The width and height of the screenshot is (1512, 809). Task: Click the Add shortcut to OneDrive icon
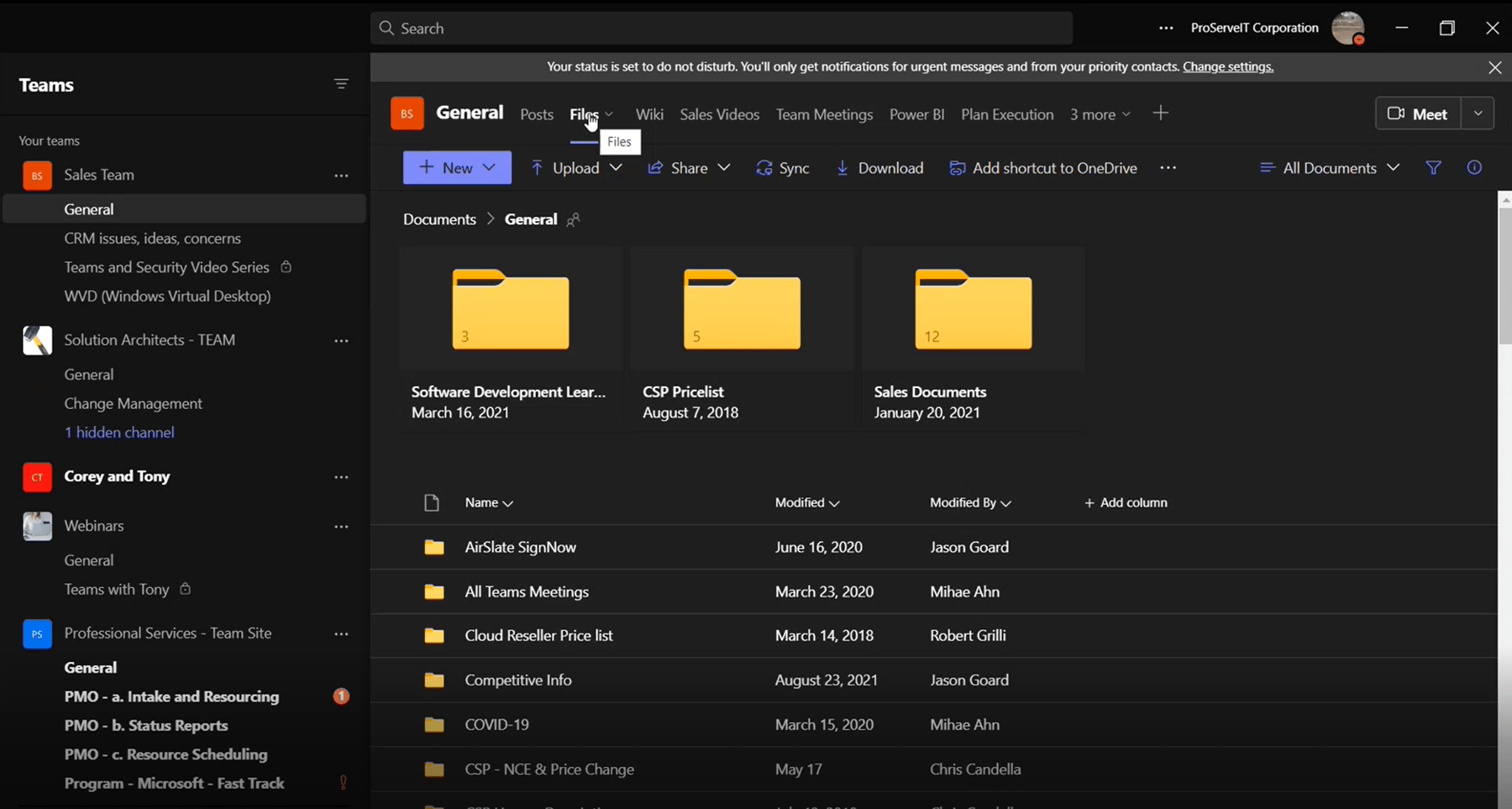[958, 168]
